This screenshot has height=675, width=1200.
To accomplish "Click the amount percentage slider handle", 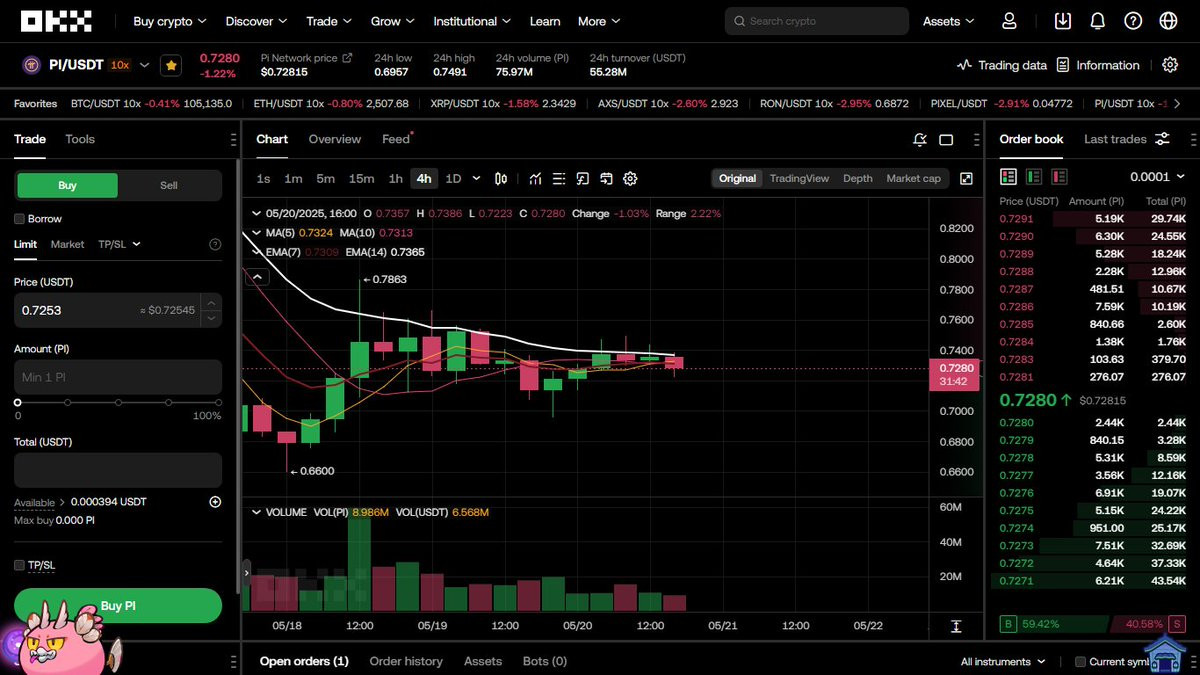I will [x=18, y=402].
